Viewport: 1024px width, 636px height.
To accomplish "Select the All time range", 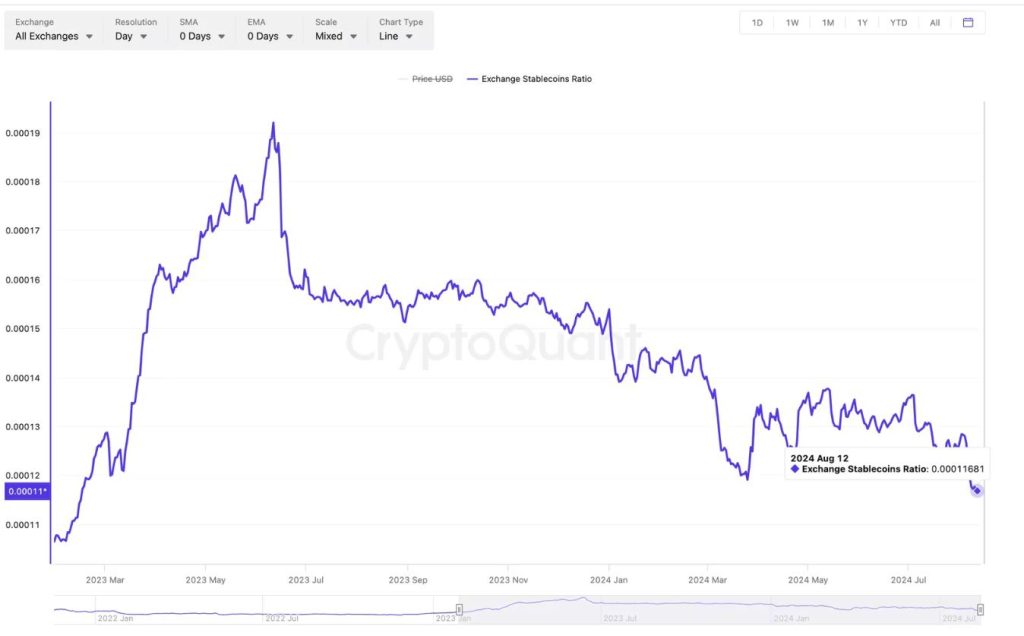I will click(x=934, y=21).
